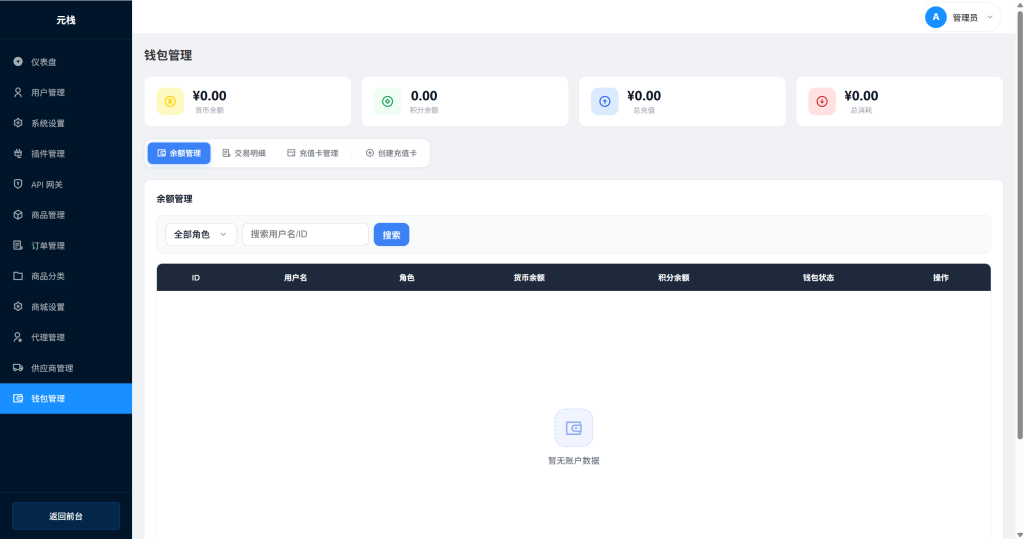This screenshot has height=539, width=1024.
Task: Click the 插件管理 plugin icon in sidebar
Action: tap(18, 154)
